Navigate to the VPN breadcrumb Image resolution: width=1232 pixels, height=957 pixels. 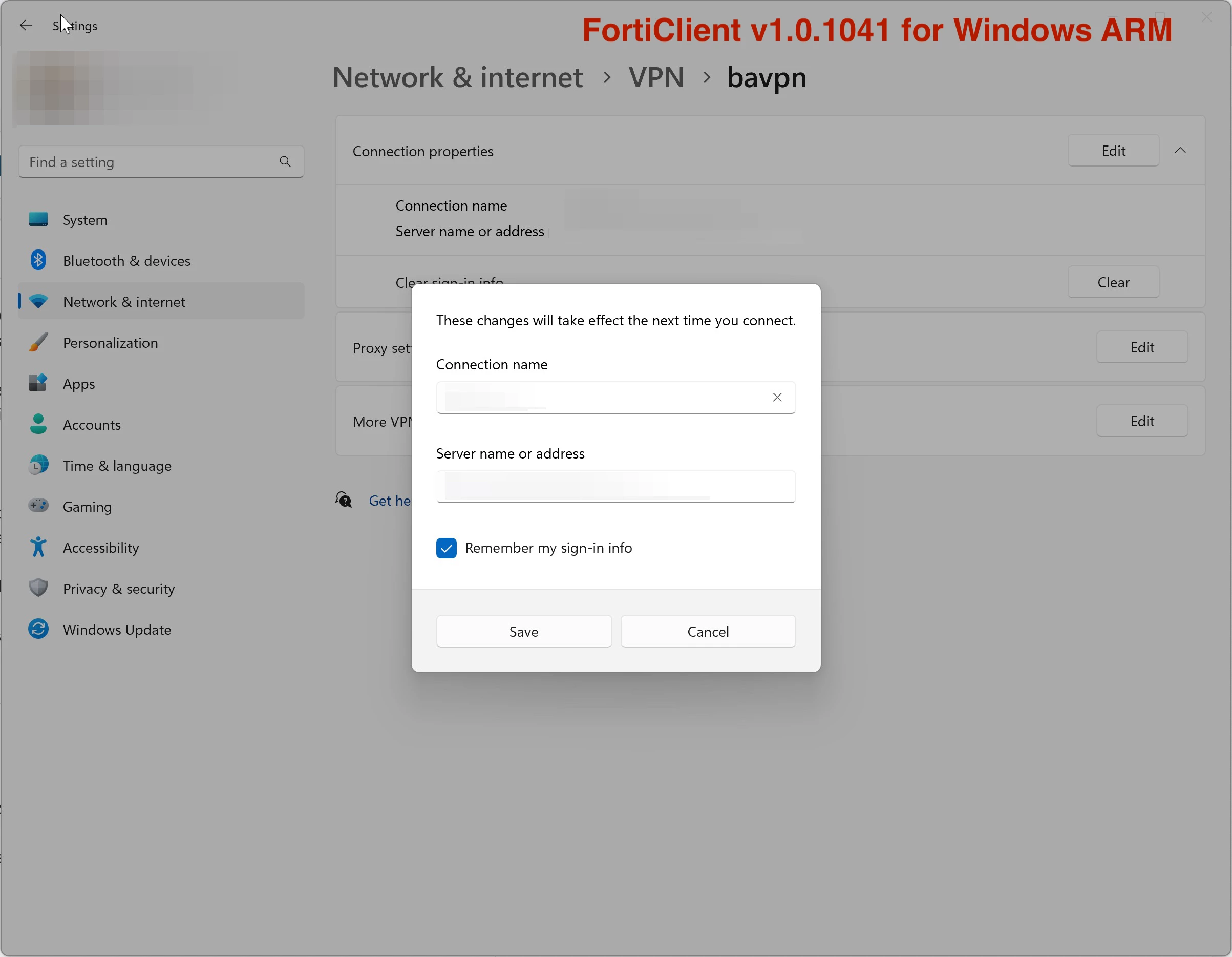pos(656,77)
